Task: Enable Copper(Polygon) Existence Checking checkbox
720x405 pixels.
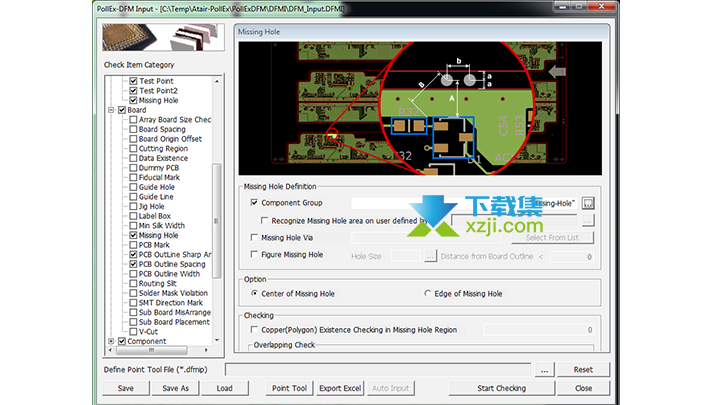Action: click(254, 330)
